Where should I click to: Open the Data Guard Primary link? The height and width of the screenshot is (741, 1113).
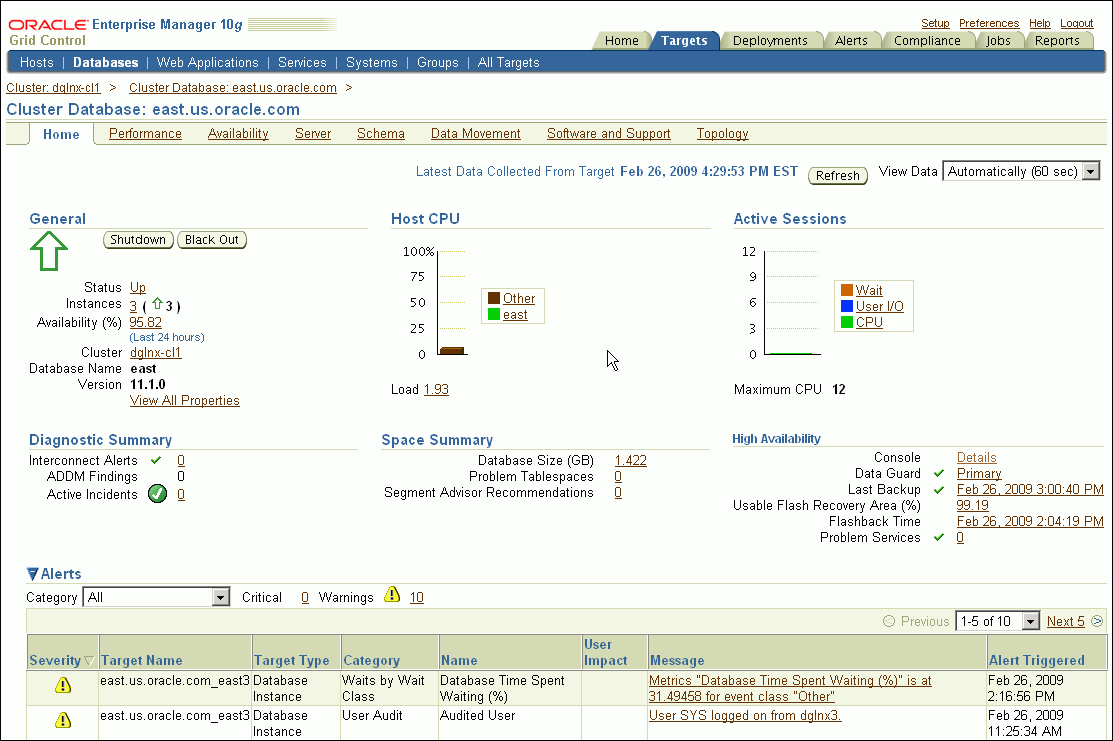979,473
